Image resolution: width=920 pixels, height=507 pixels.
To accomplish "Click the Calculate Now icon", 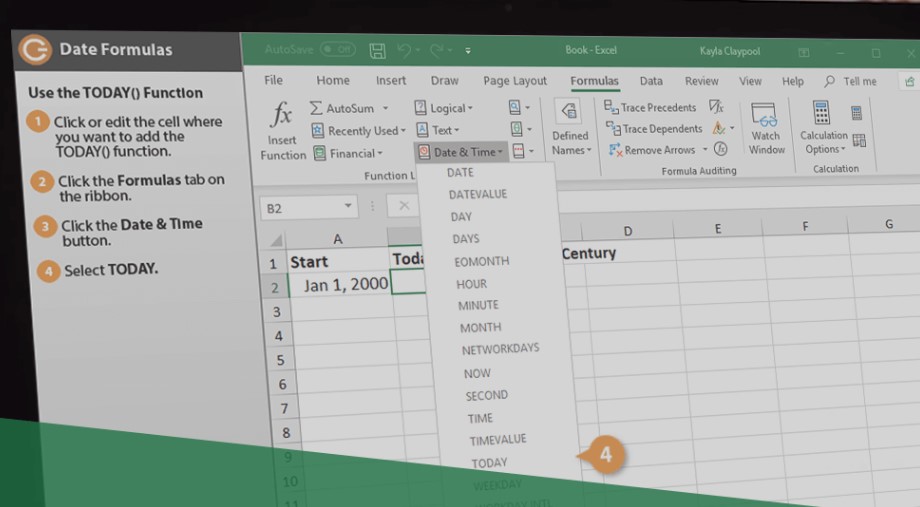I will (x=856, y=113).
